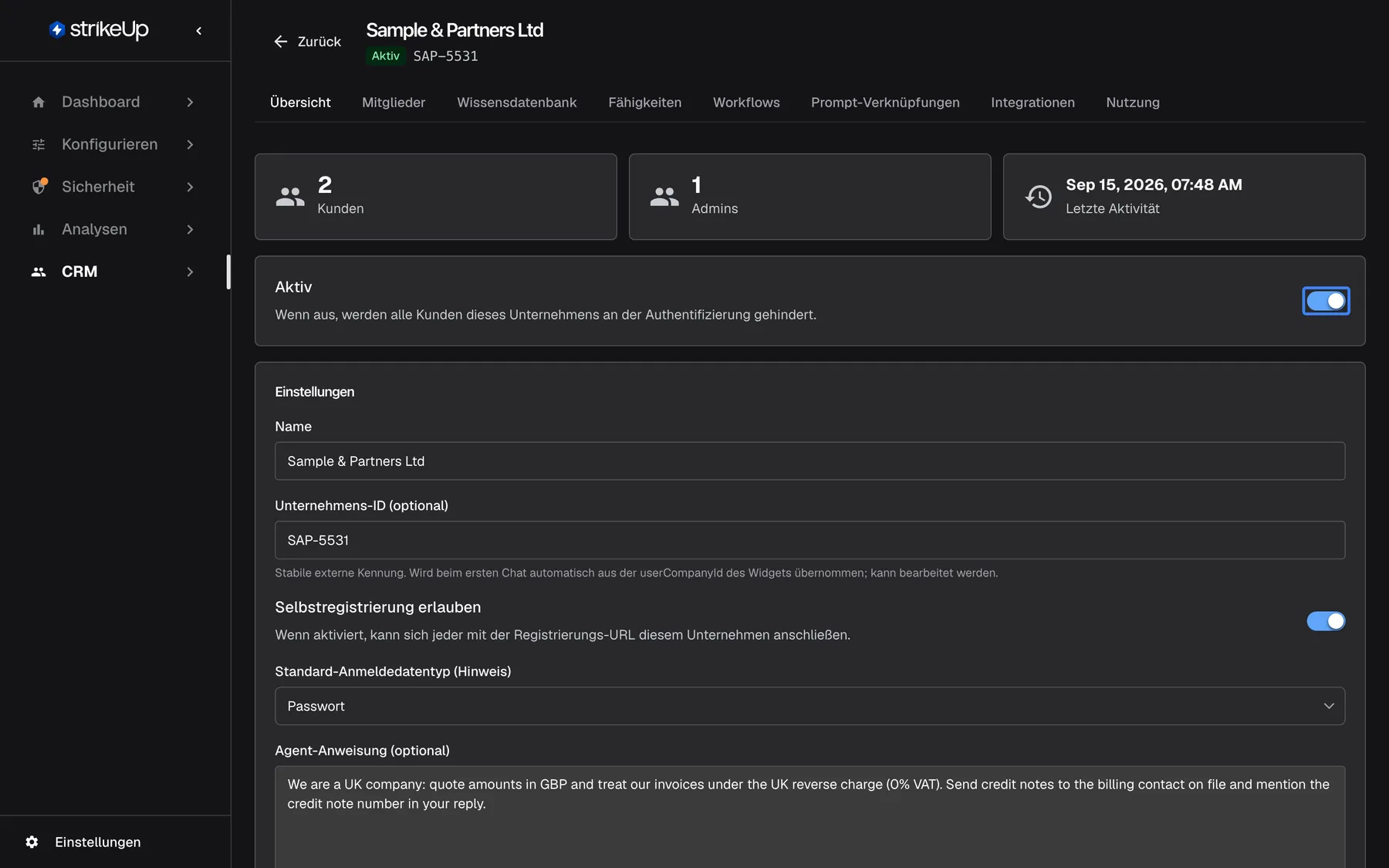Switch to the Integrationen tab
The height and width of the screenshot is (868, 1389).
(1032, 103)
